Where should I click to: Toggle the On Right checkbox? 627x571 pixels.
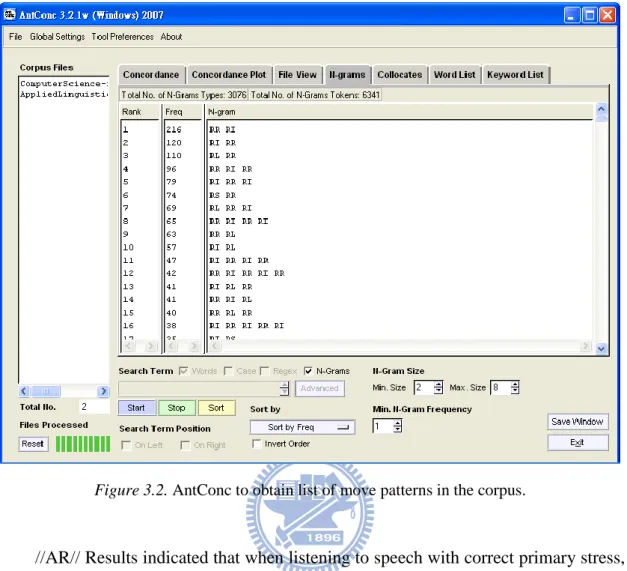tap(185, 445)
